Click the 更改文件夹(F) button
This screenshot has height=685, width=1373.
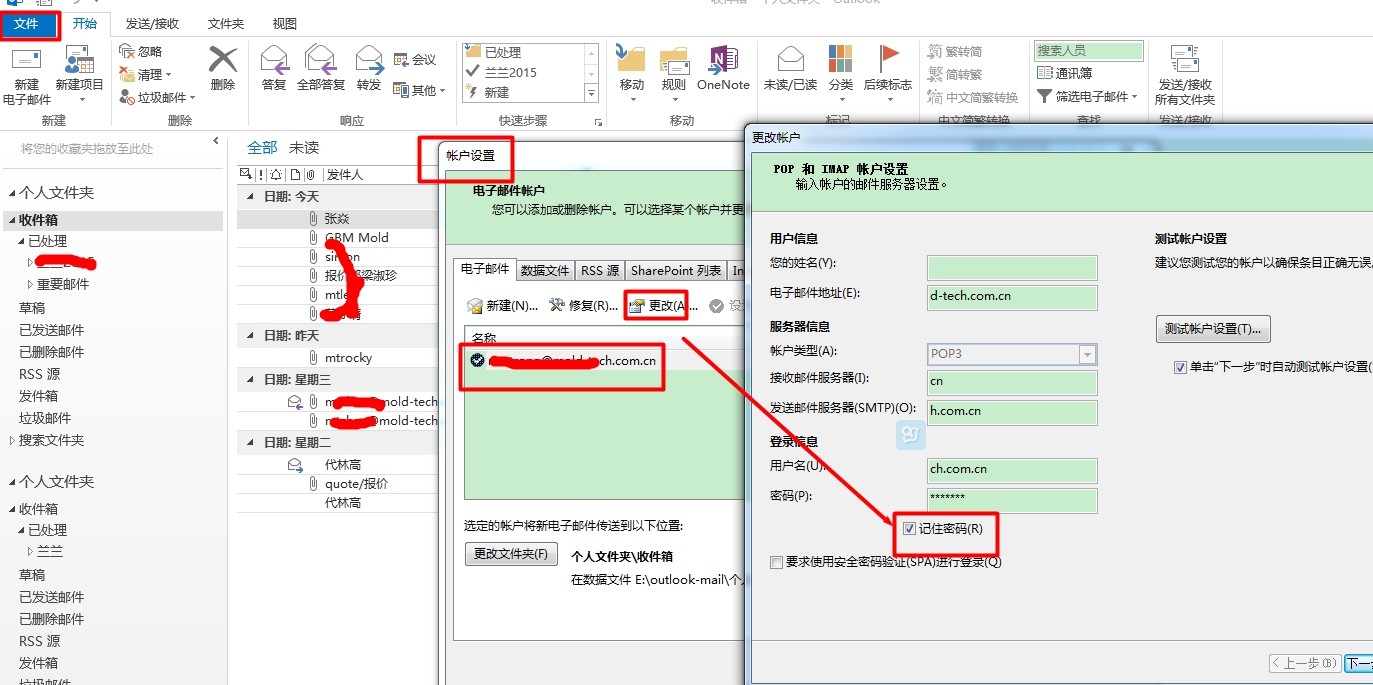click(511, 553)
